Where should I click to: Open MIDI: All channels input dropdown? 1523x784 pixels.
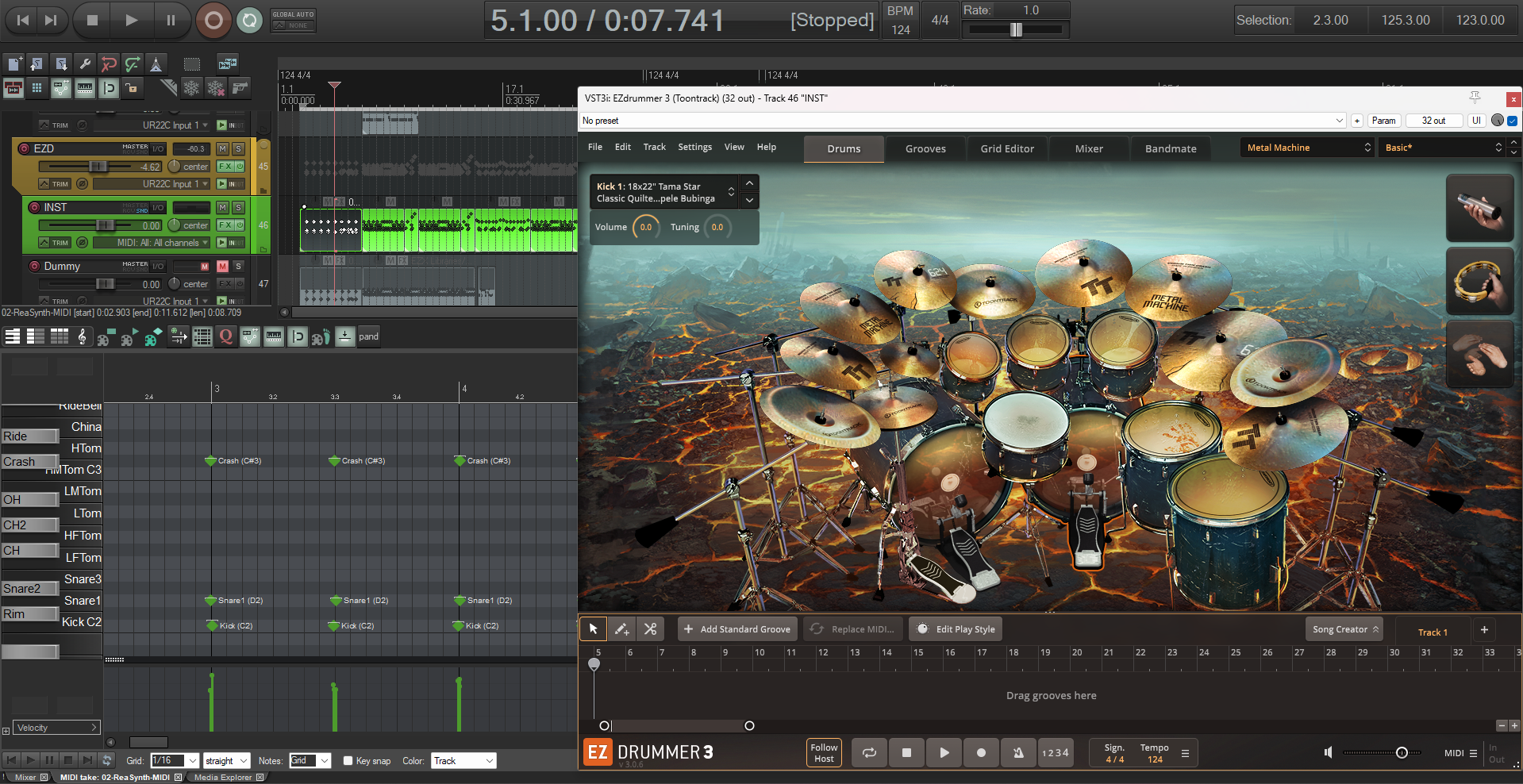152,243
